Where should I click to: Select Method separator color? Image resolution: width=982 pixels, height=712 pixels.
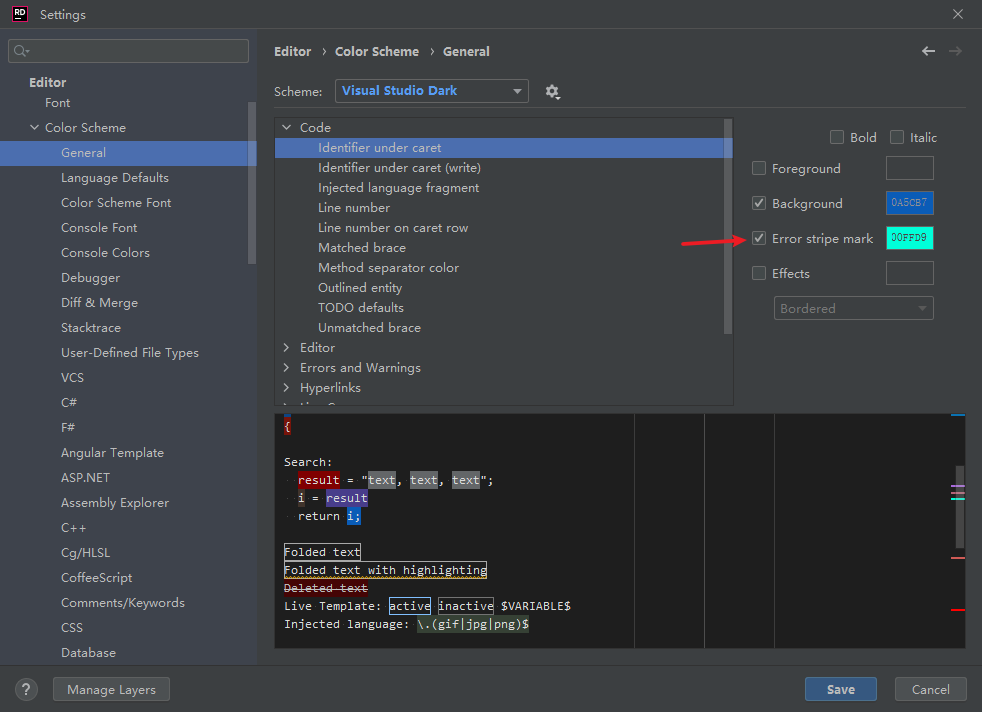pyautogui.click(x=388, y=268)
